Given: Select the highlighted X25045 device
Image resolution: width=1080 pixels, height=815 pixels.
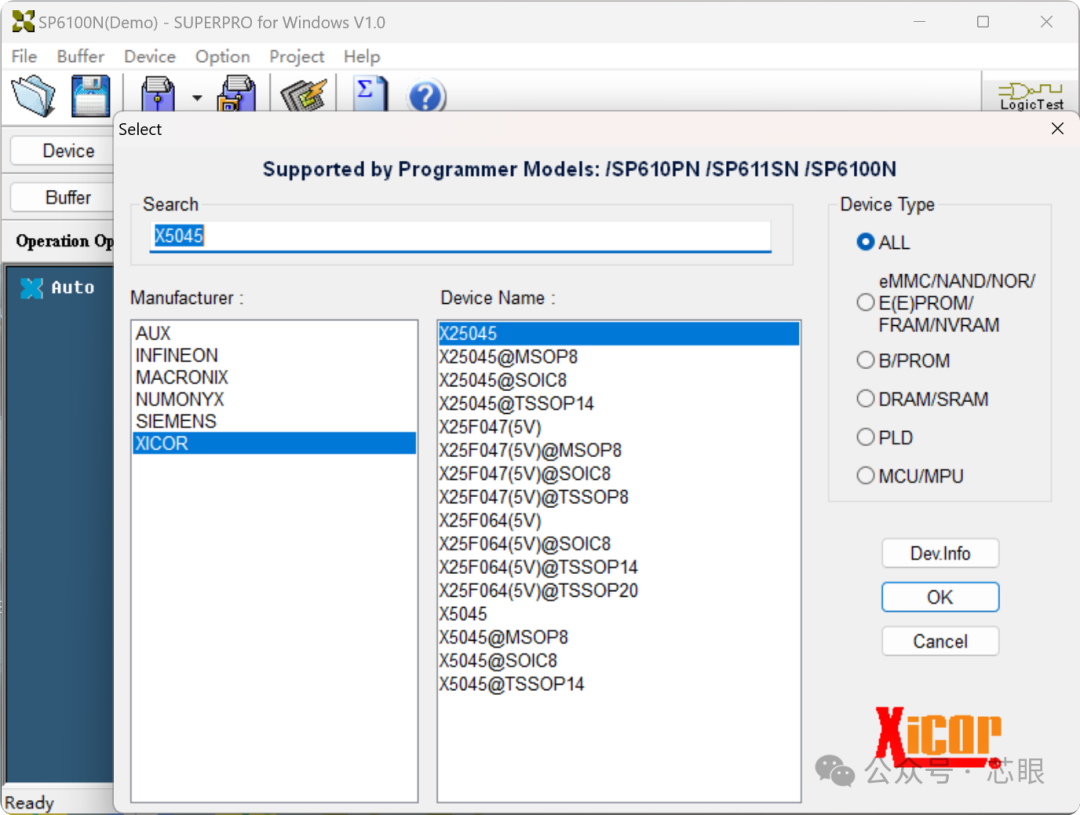Looking at the screenshot, I should [x=619, y=333].
